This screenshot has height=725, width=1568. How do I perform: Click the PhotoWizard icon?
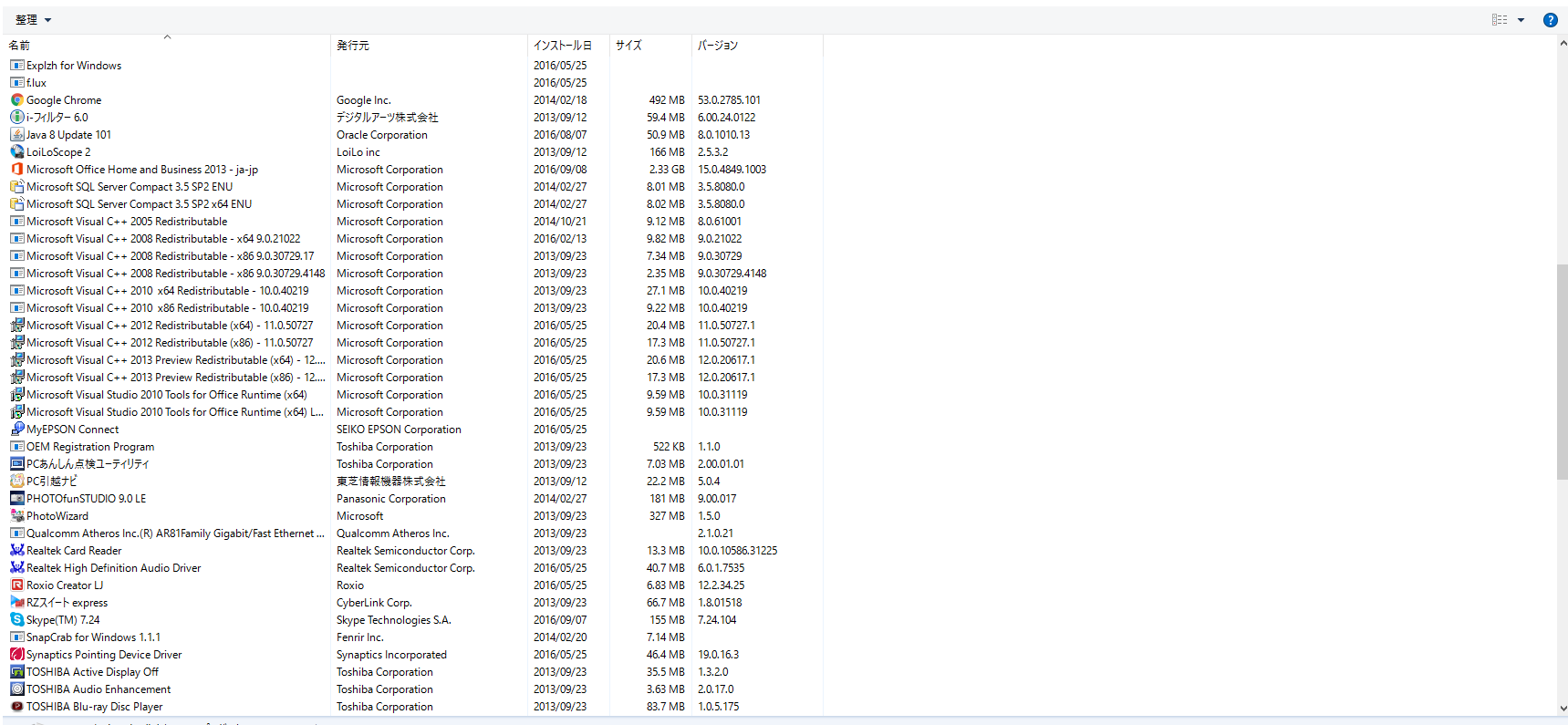17,516
